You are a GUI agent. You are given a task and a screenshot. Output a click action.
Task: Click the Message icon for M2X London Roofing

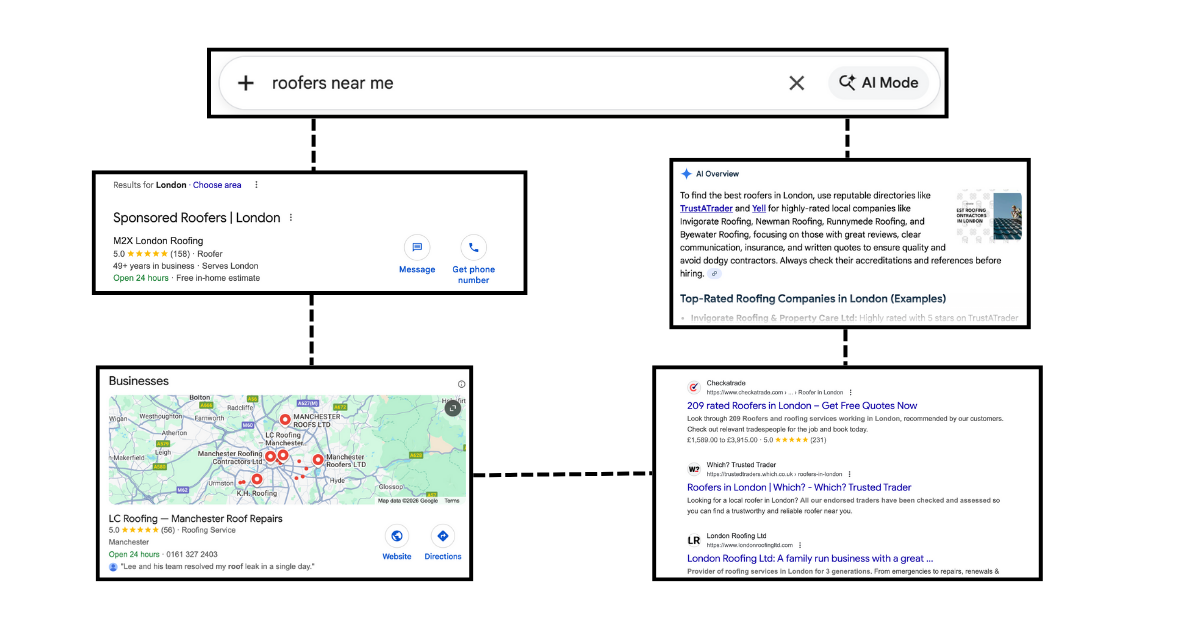[418, 247]
